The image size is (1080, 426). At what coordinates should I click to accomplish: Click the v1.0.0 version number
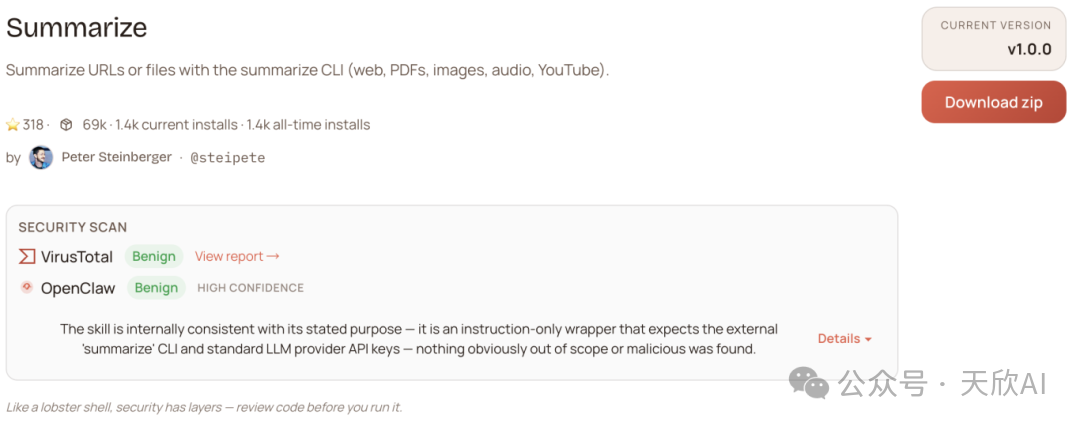coord(1028,49)
